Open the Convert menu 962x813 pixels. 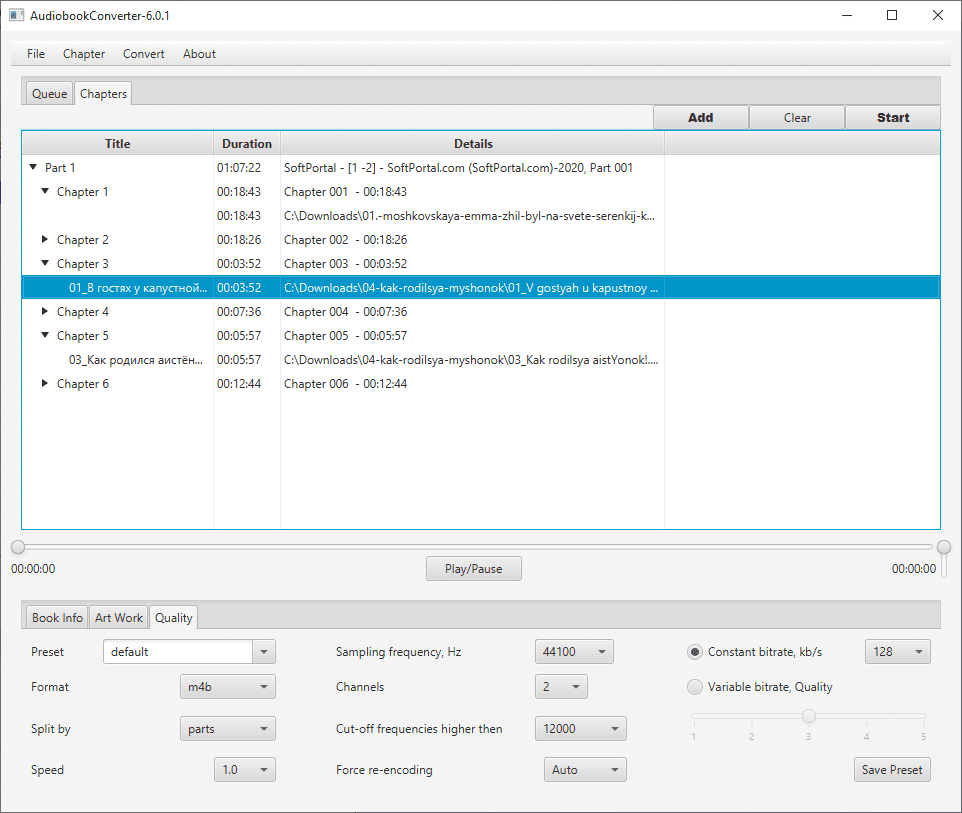point(144,54)
